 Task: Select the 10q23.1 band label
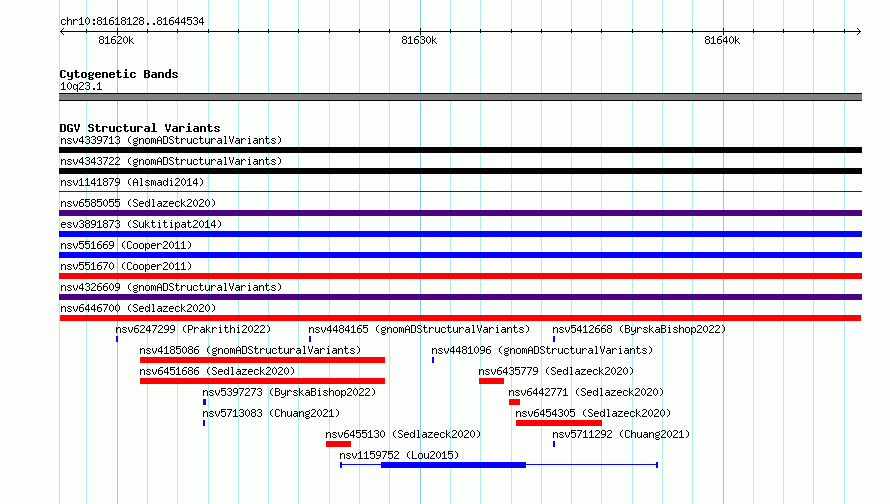pos(81,86)
